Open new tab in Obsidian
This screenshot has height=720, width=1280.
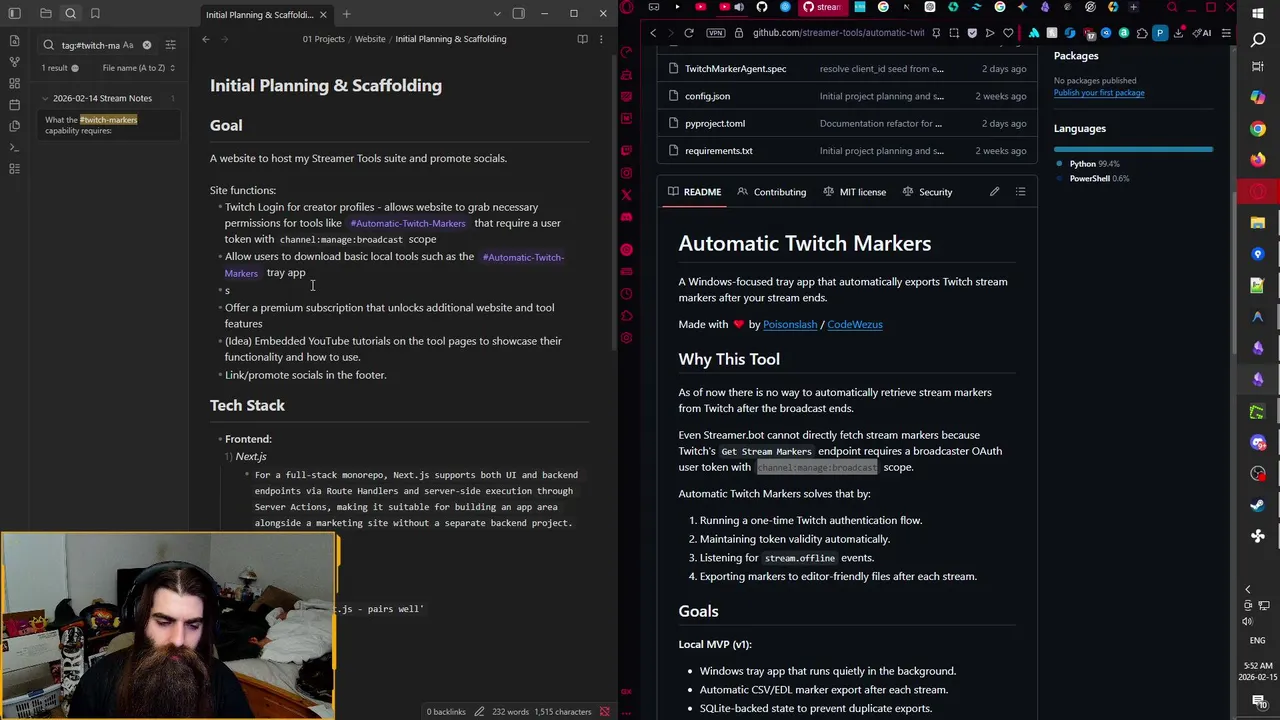coord(346,14)
